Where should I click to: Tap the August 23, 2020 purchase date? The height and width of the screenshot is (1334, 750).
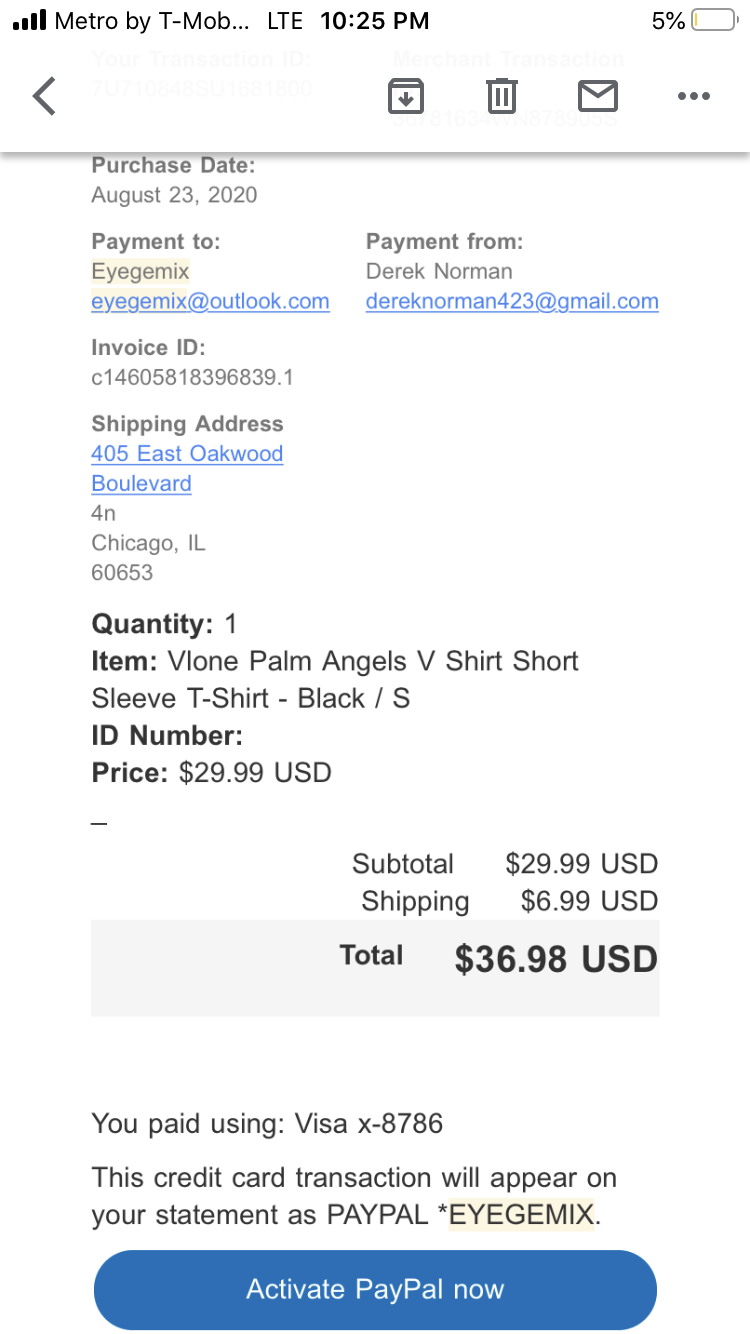174,195
